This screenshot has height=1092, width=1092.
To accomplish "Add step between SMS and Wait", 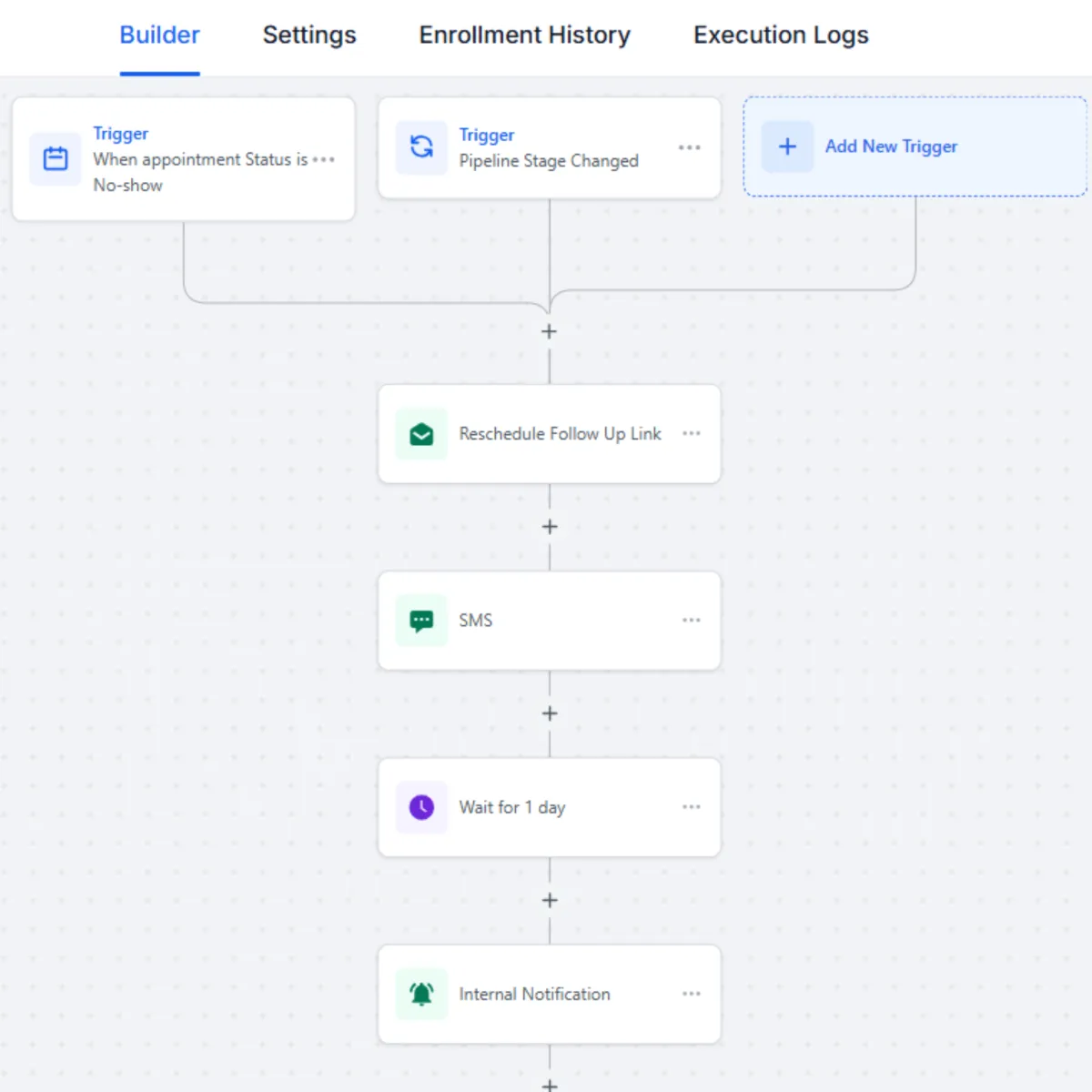I will (x=549, y=714).
